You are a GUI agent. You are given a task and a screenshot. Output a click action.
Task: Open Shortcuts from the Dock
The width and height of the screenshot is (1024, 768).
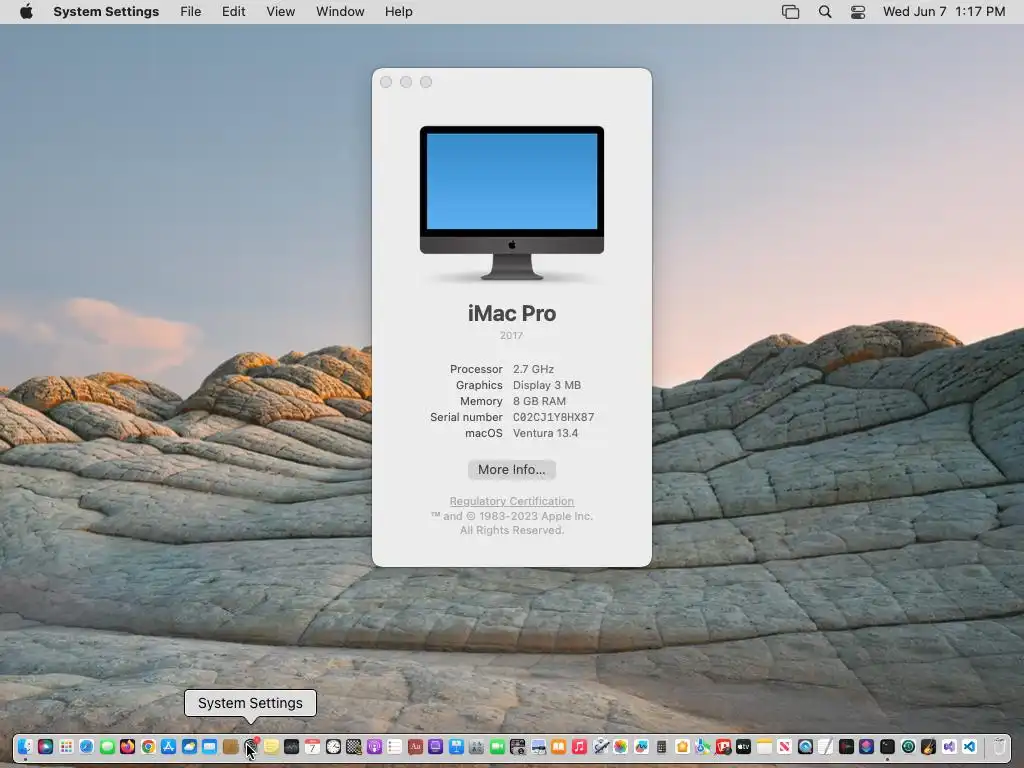point(867,746)
